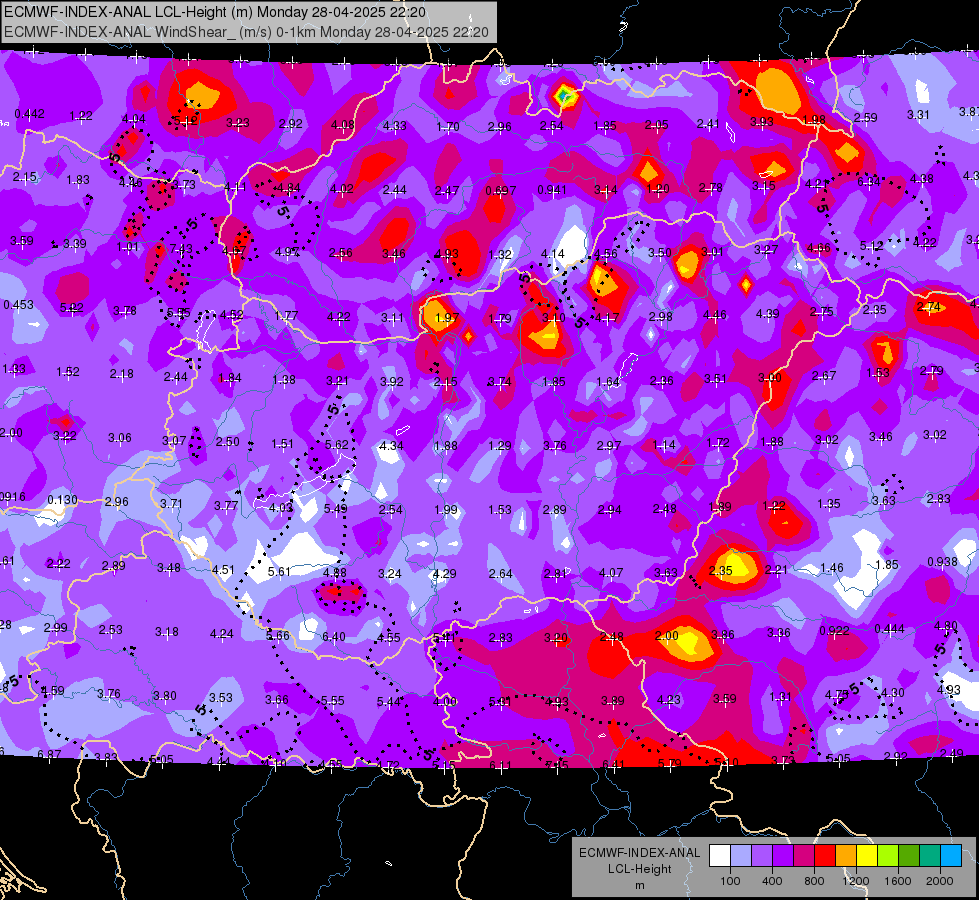
Task: Click the orange legend swatch left of the 1200 tick
Action: (846, 855)
